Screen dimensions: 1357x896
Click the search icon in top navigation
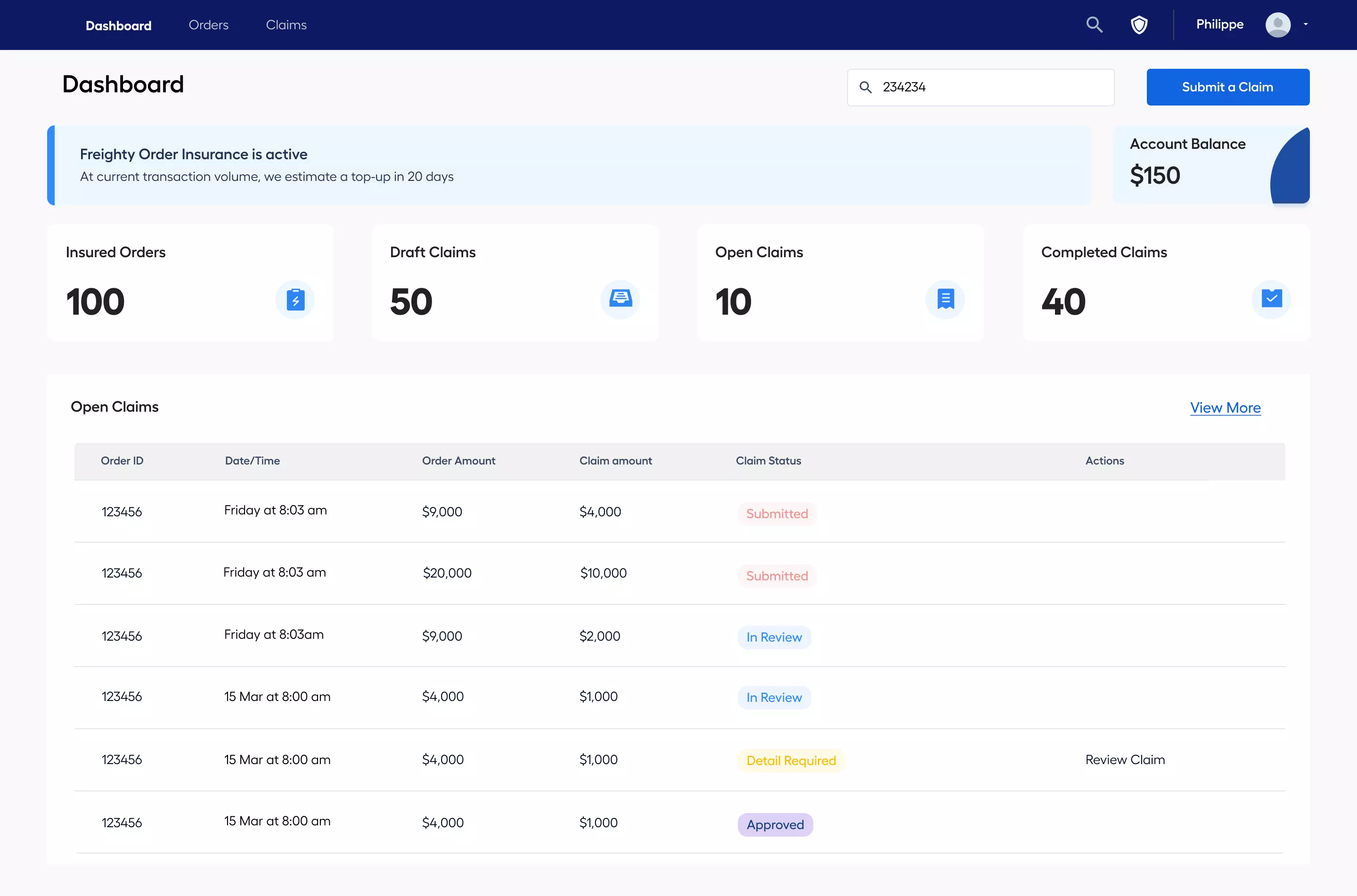[1094, 24]
